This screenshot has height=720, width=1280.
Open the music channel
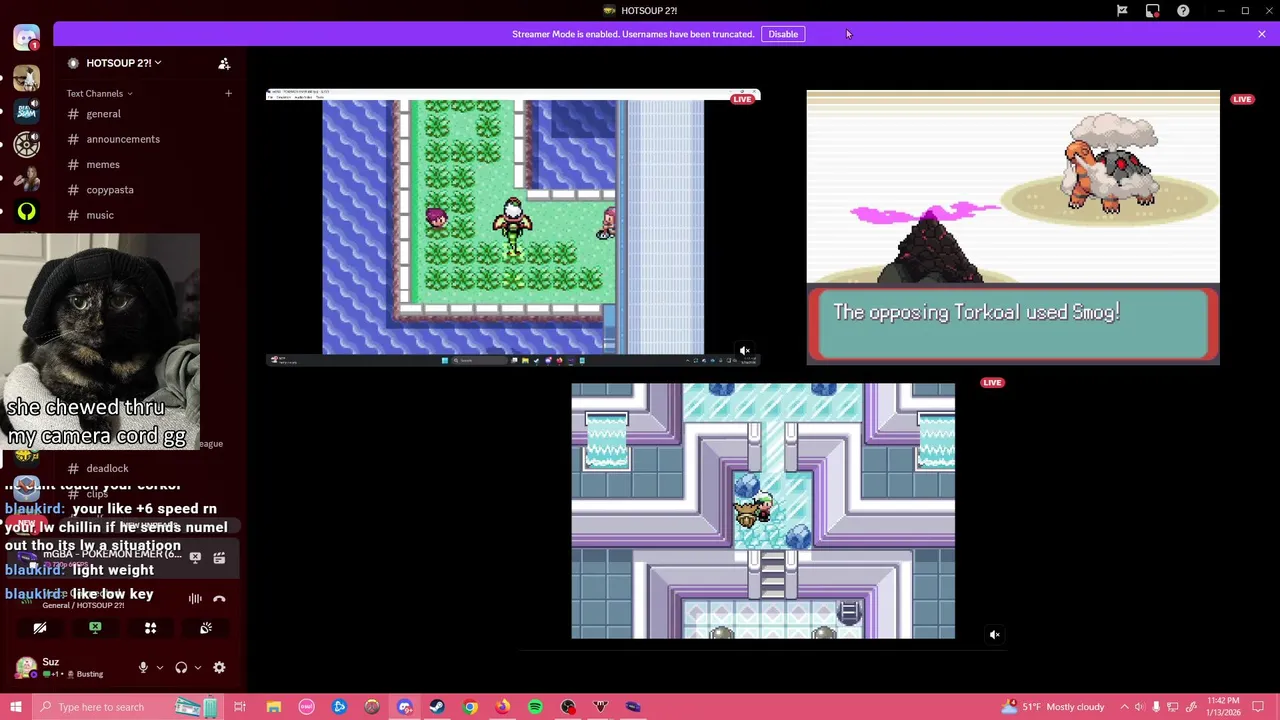(100, 215)
